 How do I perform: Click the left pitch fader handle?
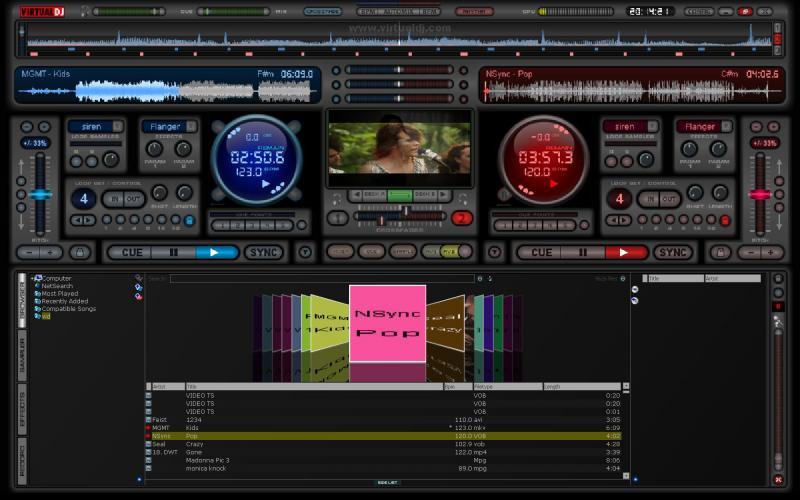40,194
